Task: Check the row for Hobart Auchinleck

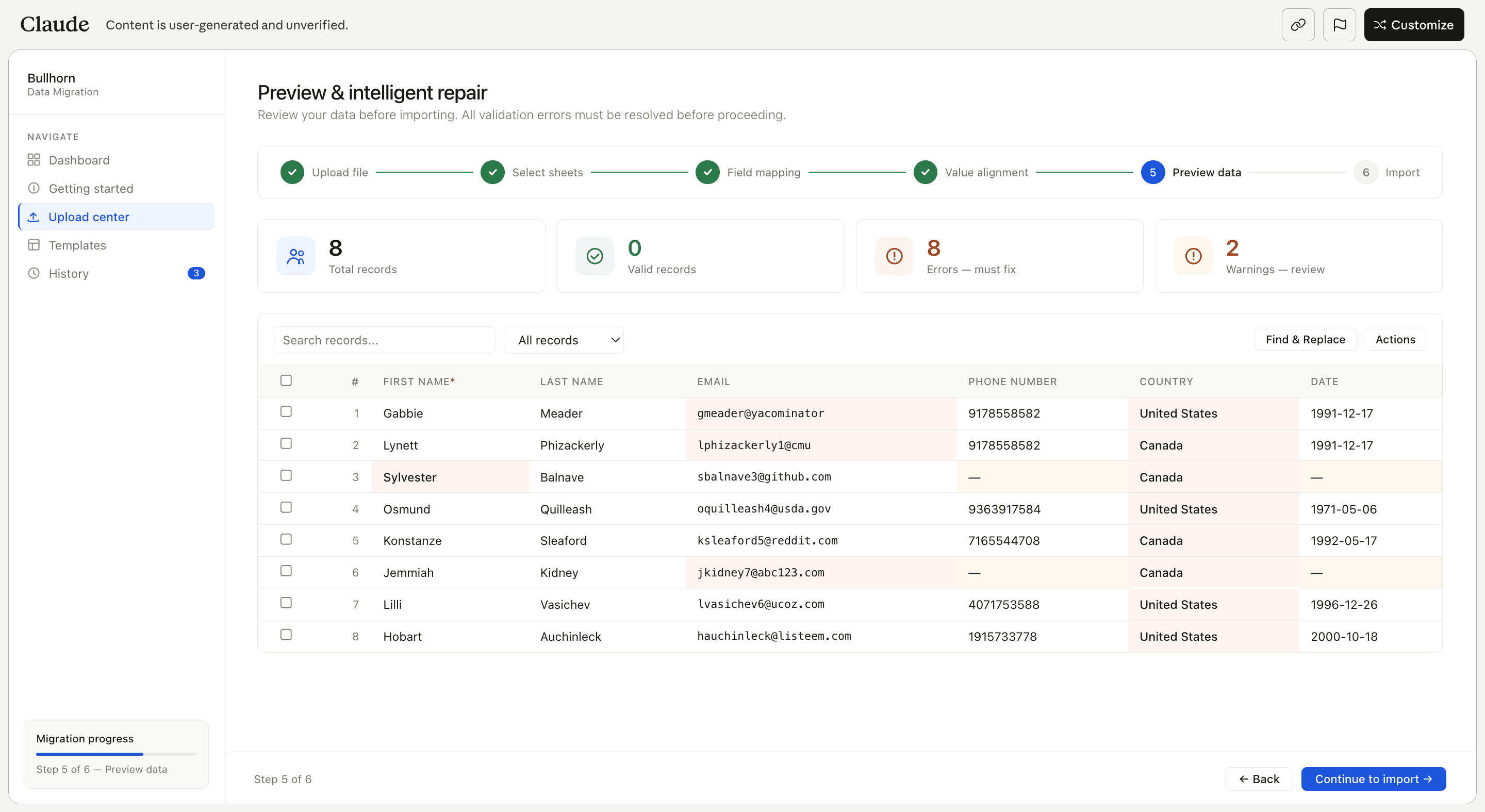Action: click(286, 635)
